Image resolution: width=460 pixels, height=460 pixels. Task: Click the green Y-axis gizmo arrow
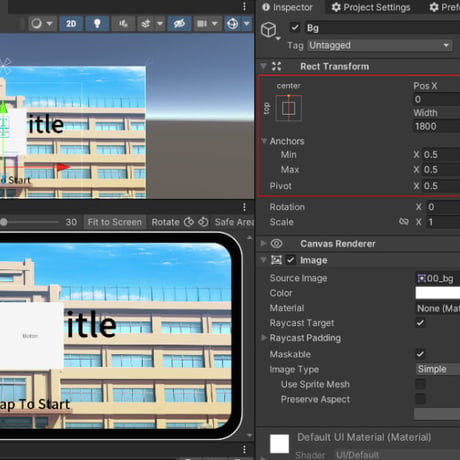click(x=3, y=107)
